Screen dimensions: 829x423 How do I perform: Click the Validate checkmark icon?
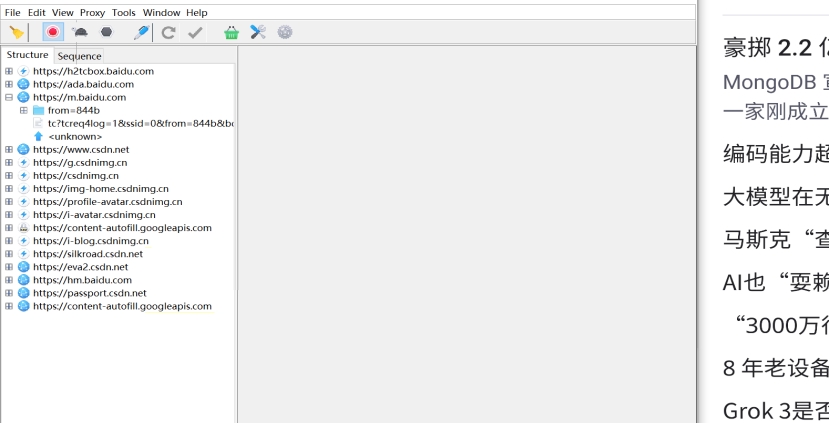click(x=196, y=33)
